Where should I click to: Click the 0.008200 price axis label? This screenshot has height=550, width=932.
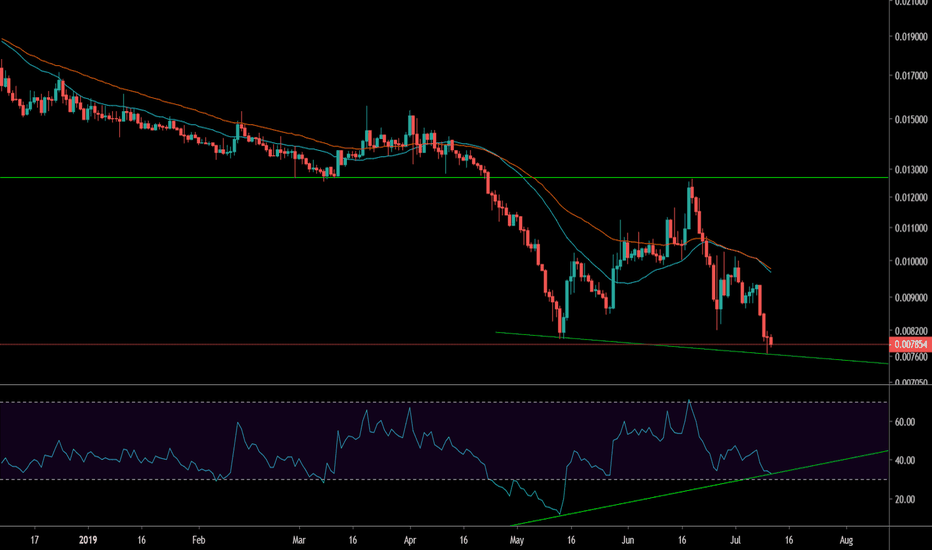(911, 331)
